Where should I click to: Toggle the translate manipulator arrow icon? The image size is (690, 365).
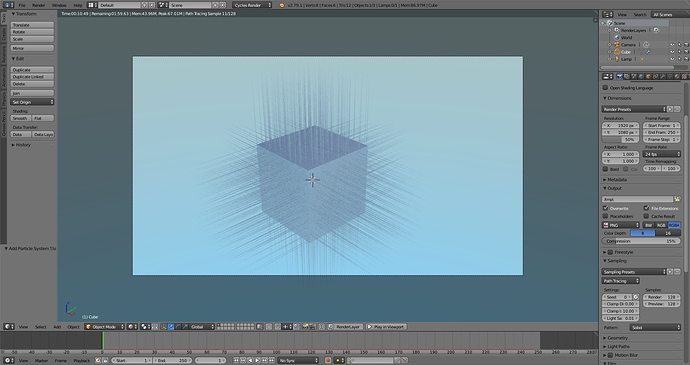172,327
